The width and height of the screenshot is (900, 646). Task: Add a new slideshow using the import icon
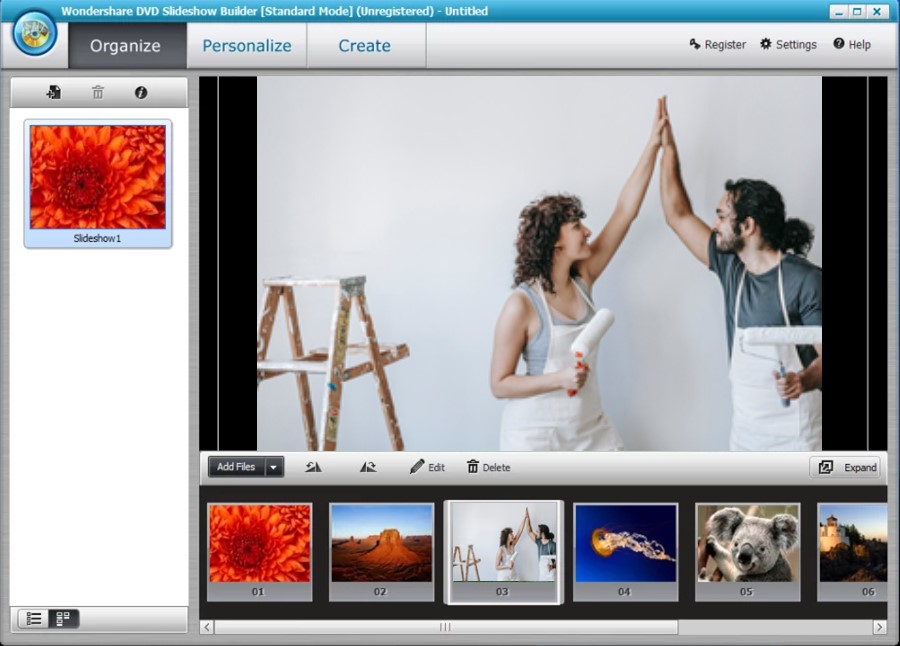[54, 92]
